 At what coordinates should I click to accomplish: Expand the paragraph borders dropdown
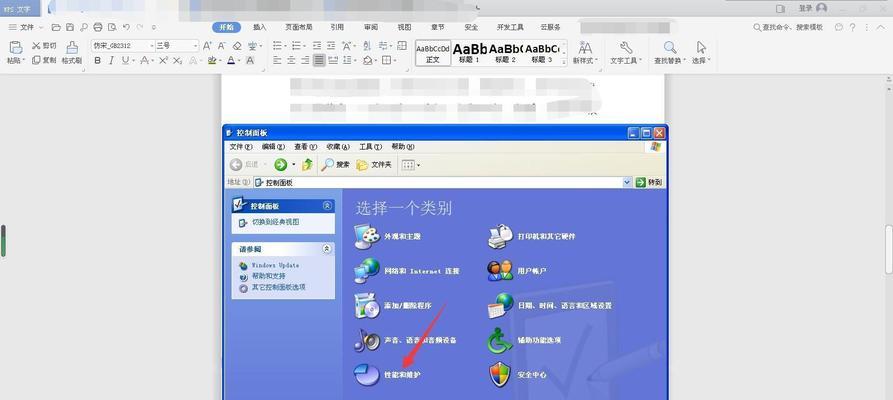395,60
